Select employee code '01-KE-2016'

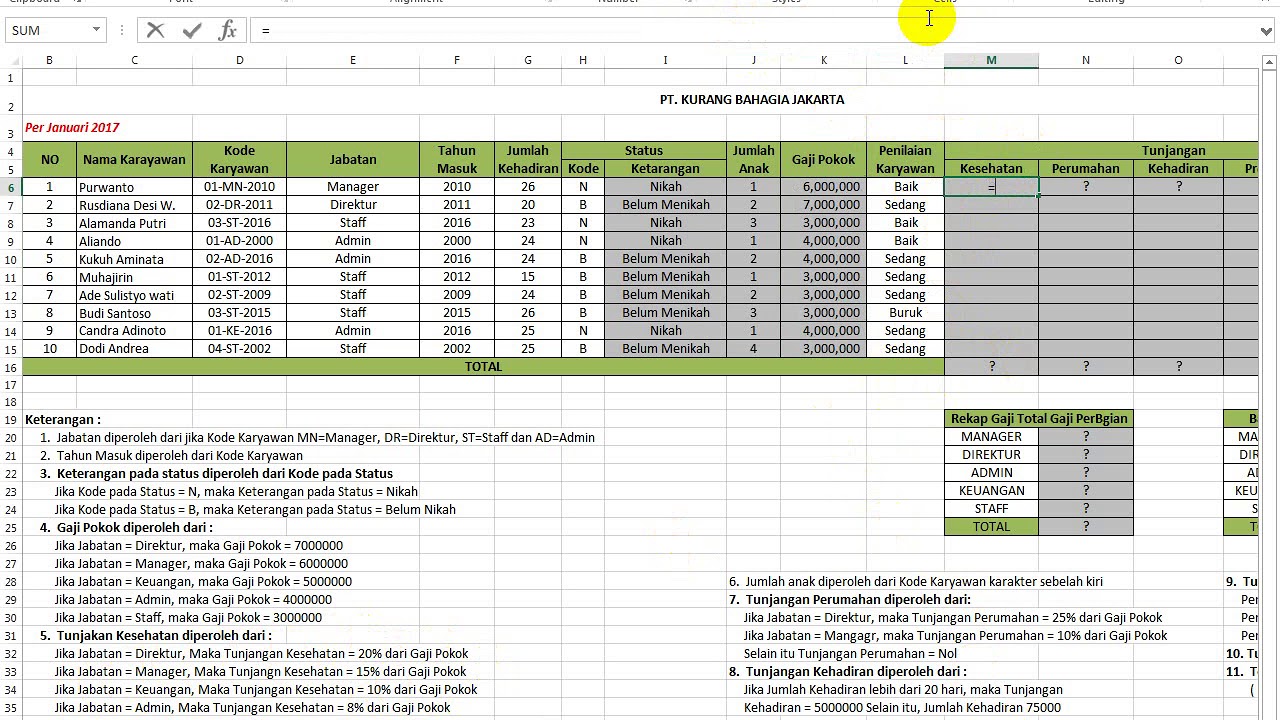click(x=239, y=331)
